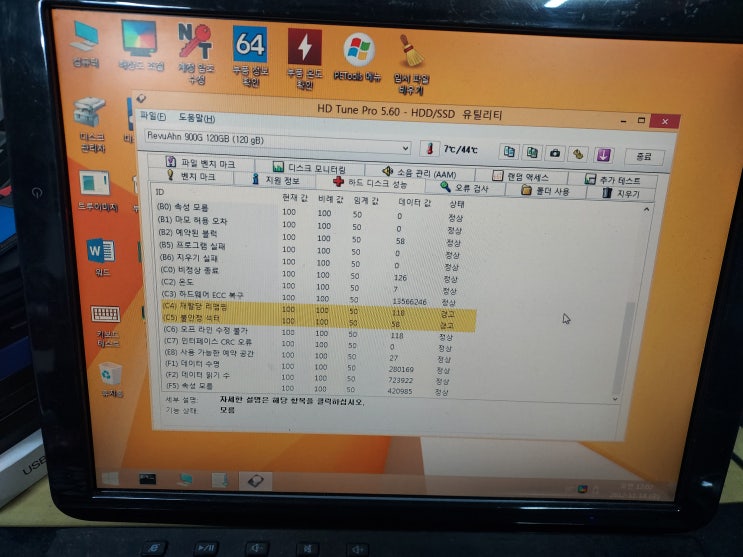Click the camera save screenshot icon
Viewport: 743px width, 557px height.
click(x=555, y=153)
